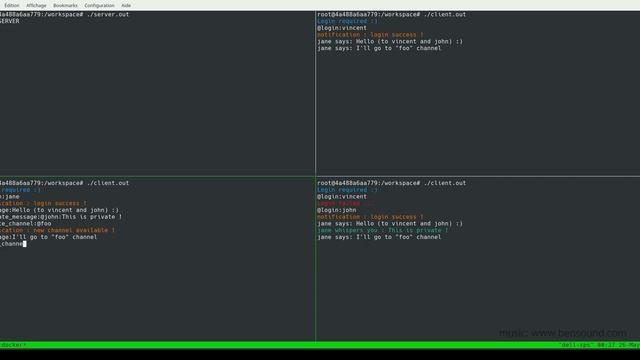
Task: Click the 'ate_message:@john:This is private !' line
Action: 61,217
